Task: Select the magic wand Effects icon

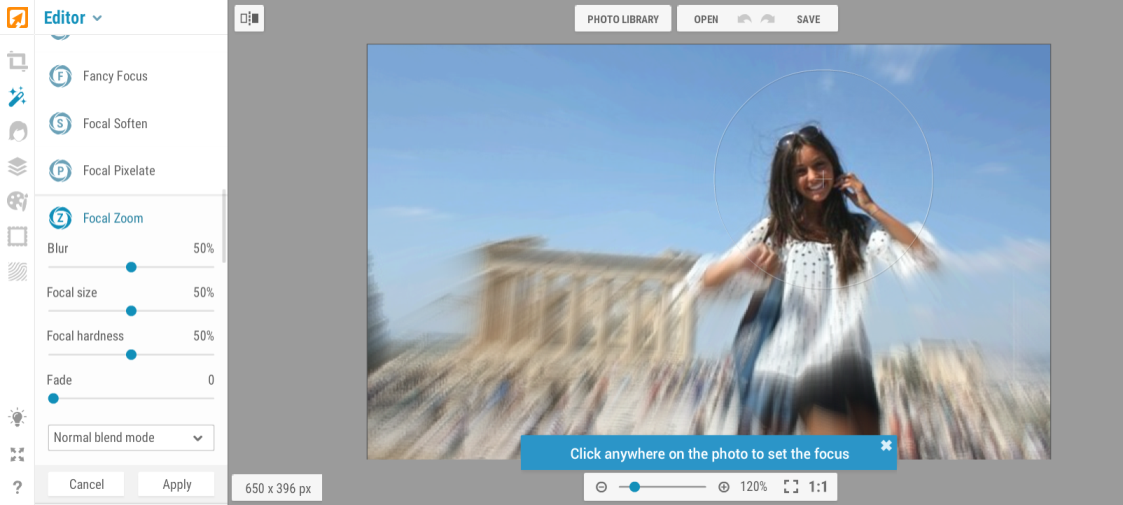Action: [17, 97]
